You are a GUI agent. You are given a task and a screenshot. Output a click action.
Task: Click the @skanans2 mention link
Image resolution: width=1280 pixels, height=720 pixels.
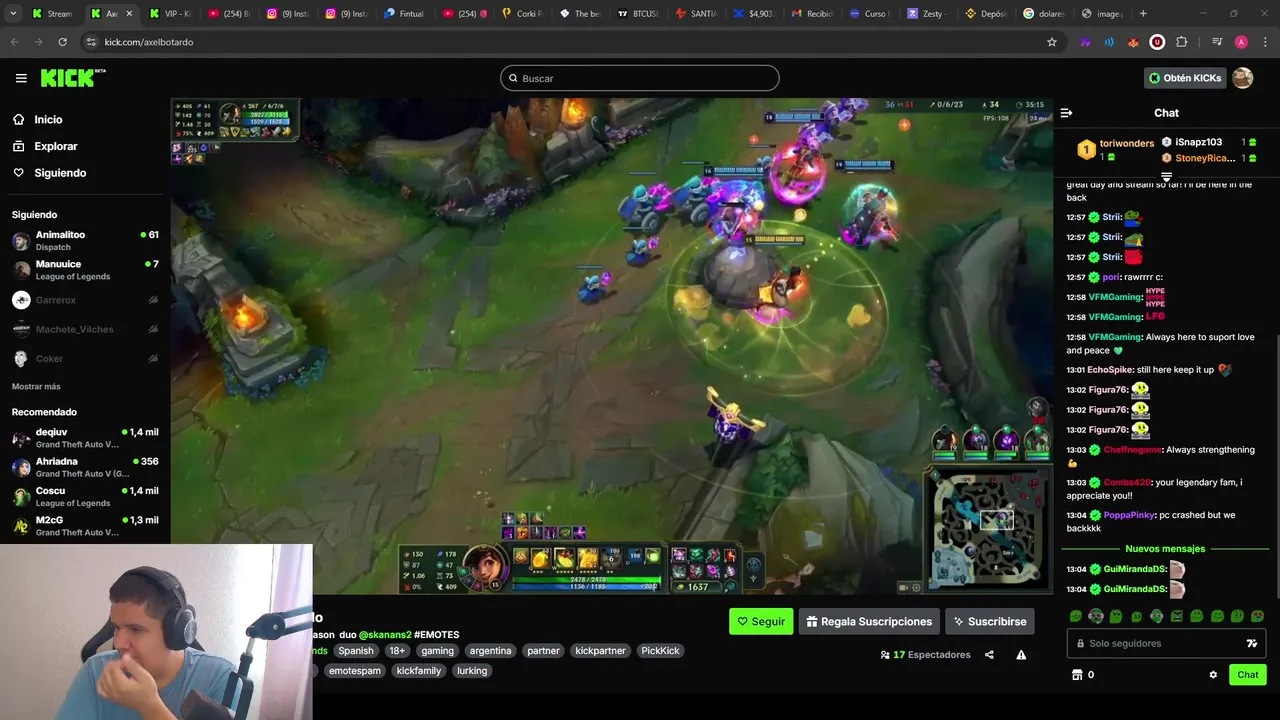point(385,635)
